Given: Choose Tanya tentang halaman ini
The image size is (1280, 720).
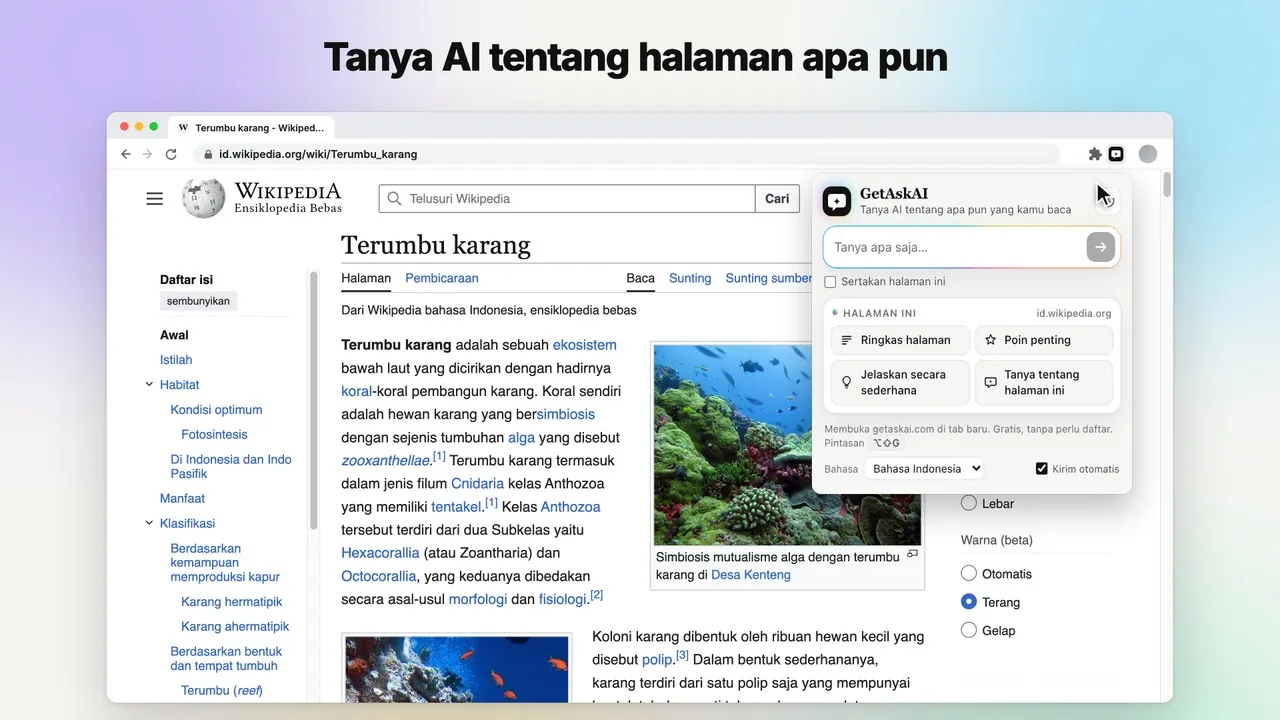Looking at the screenshot, I should 1044,382.
